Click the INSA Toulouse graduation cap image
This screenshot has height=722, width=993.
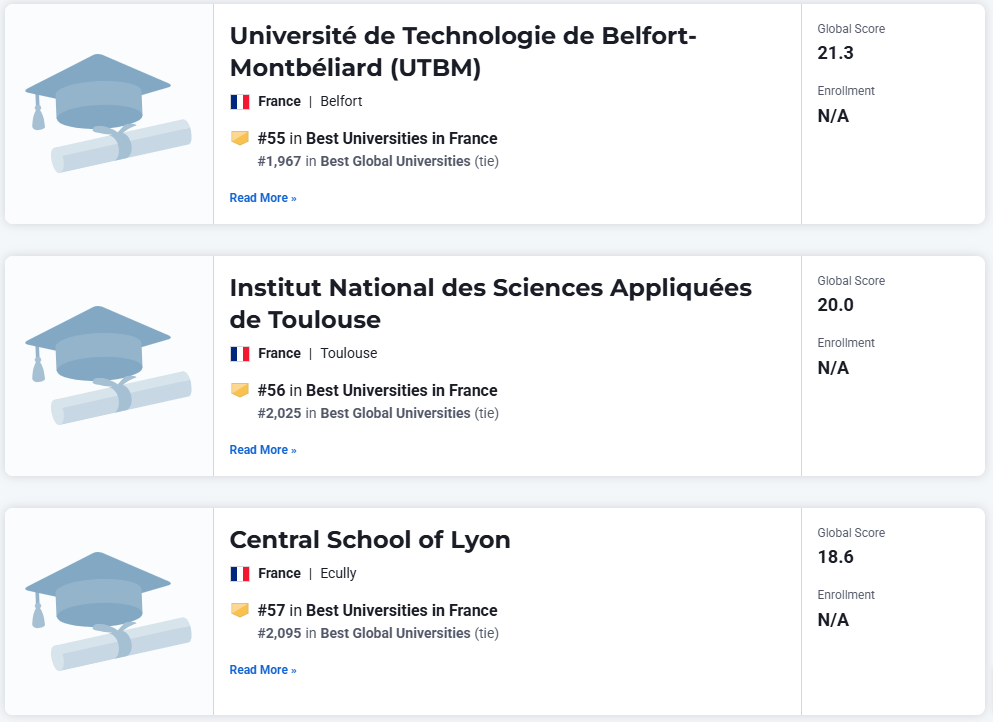(108, 365)
